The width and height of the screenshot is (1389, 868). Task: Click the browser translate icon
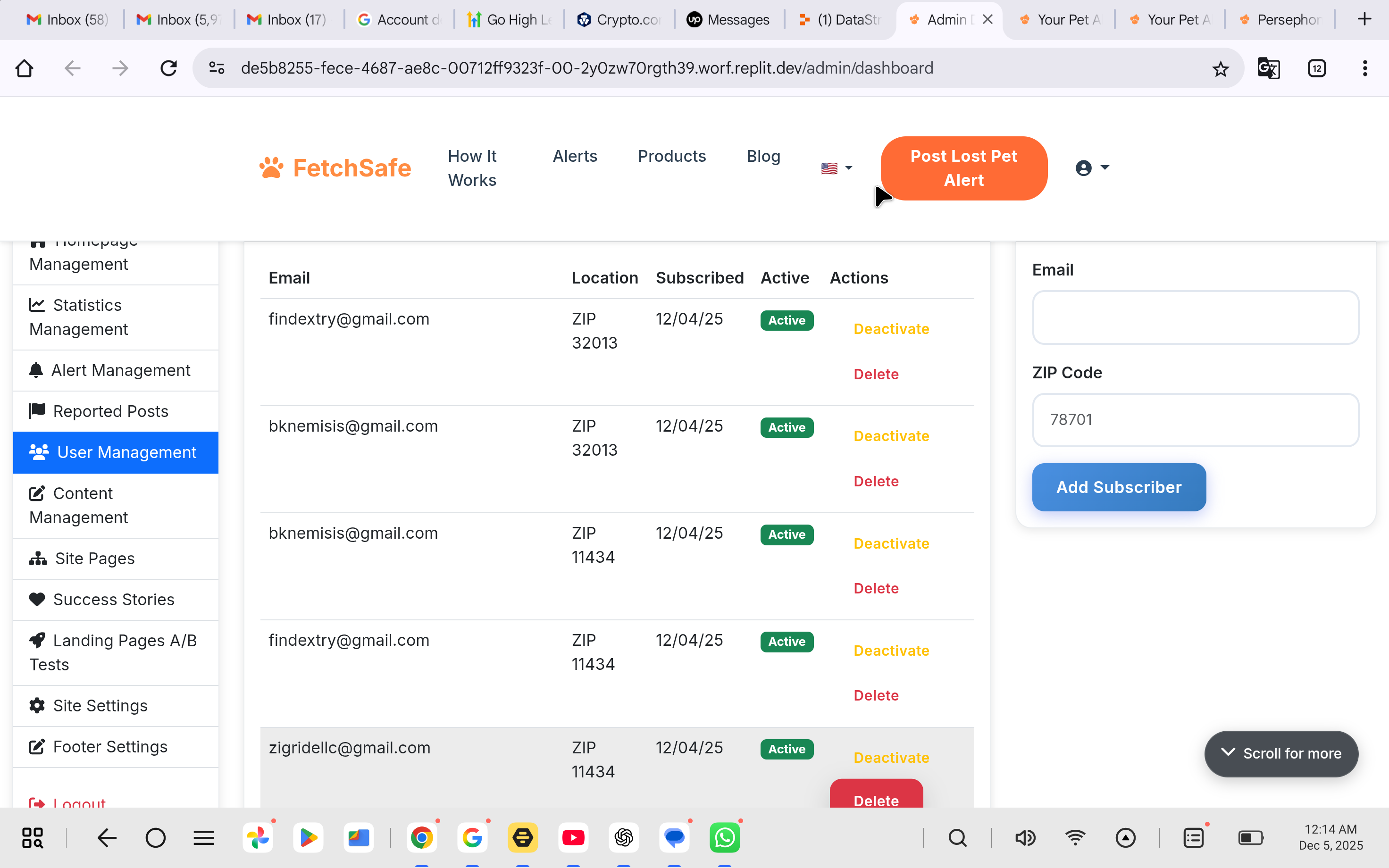point(1268,69)
